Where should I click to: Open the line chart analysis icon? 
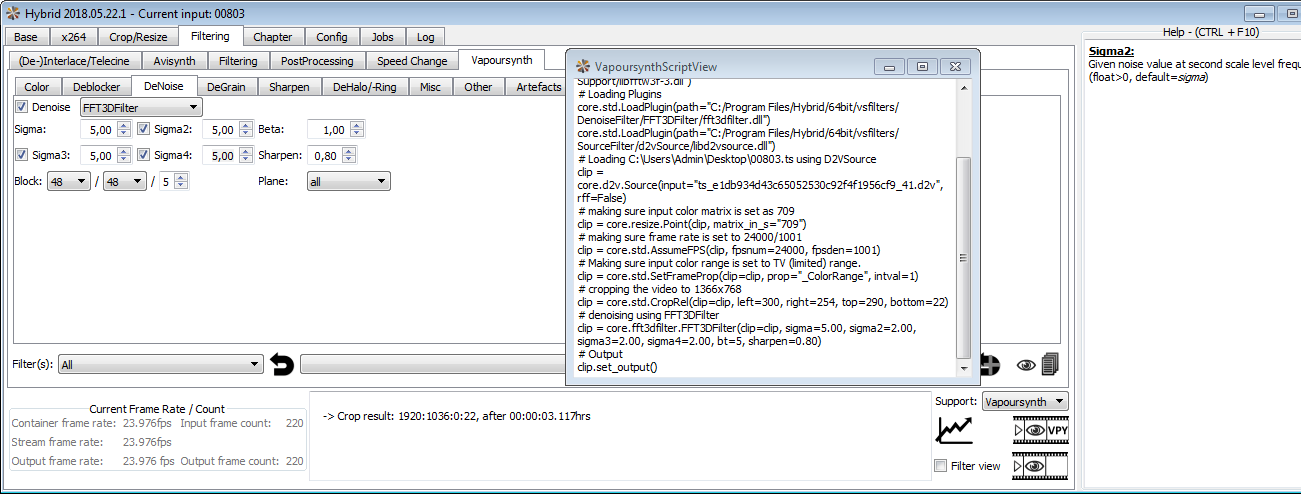pyautogui.click(x=953, y=430)
